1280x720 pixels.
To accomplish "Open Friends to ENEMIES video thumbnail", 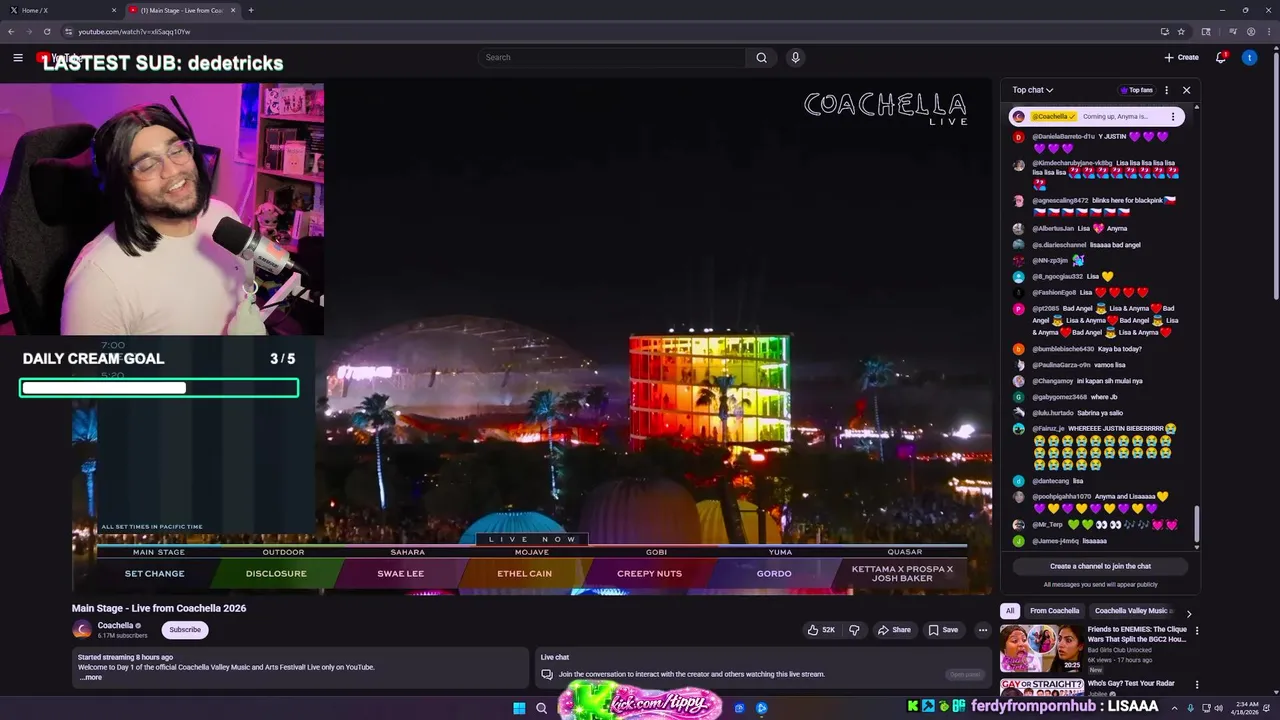I will click(1042, 648).
